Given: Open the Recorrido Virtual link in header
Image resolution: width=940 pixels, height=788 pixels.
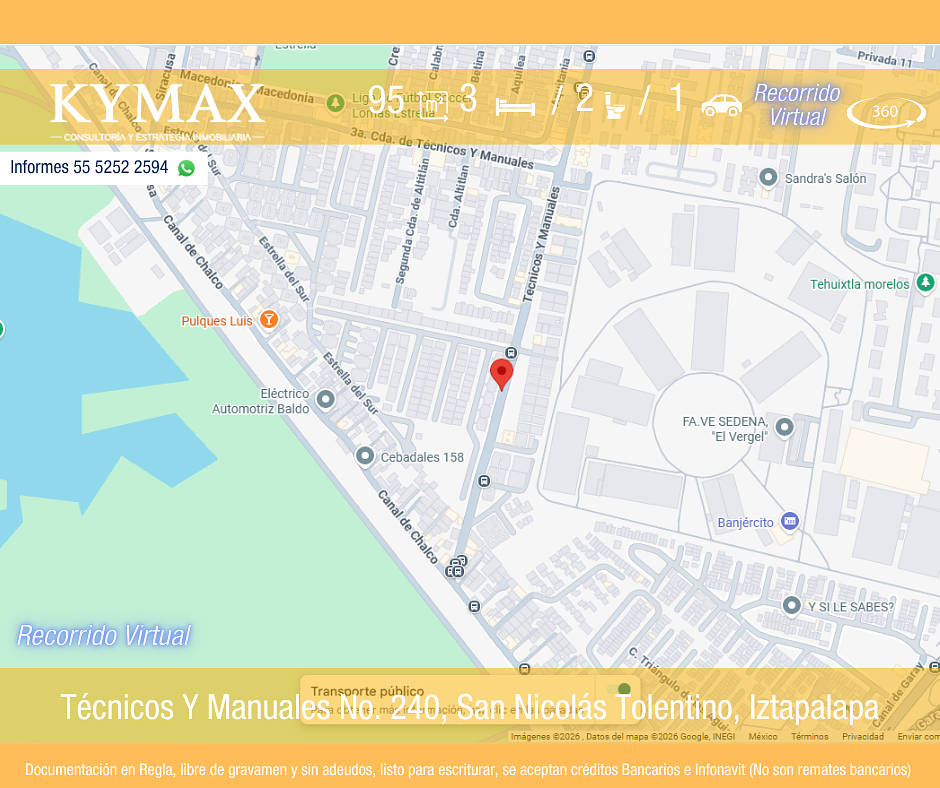Looking at the screenshot, I should [x=797, y=105].
